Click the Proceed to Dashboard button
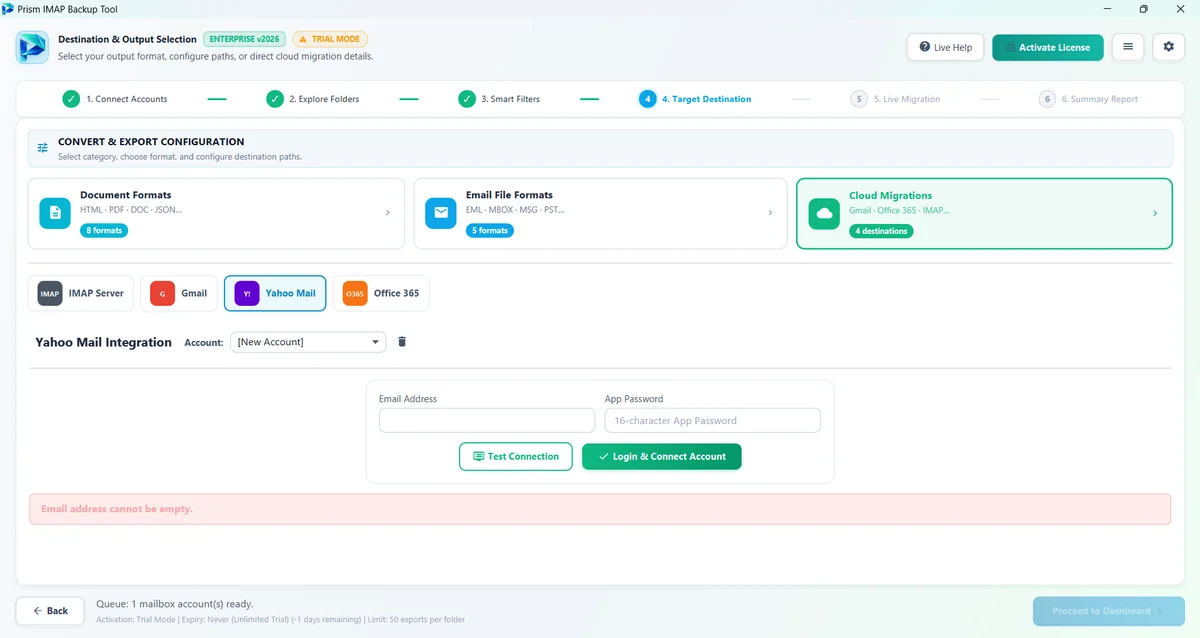Screen dimensions: 1200x638 point(1109,611)
